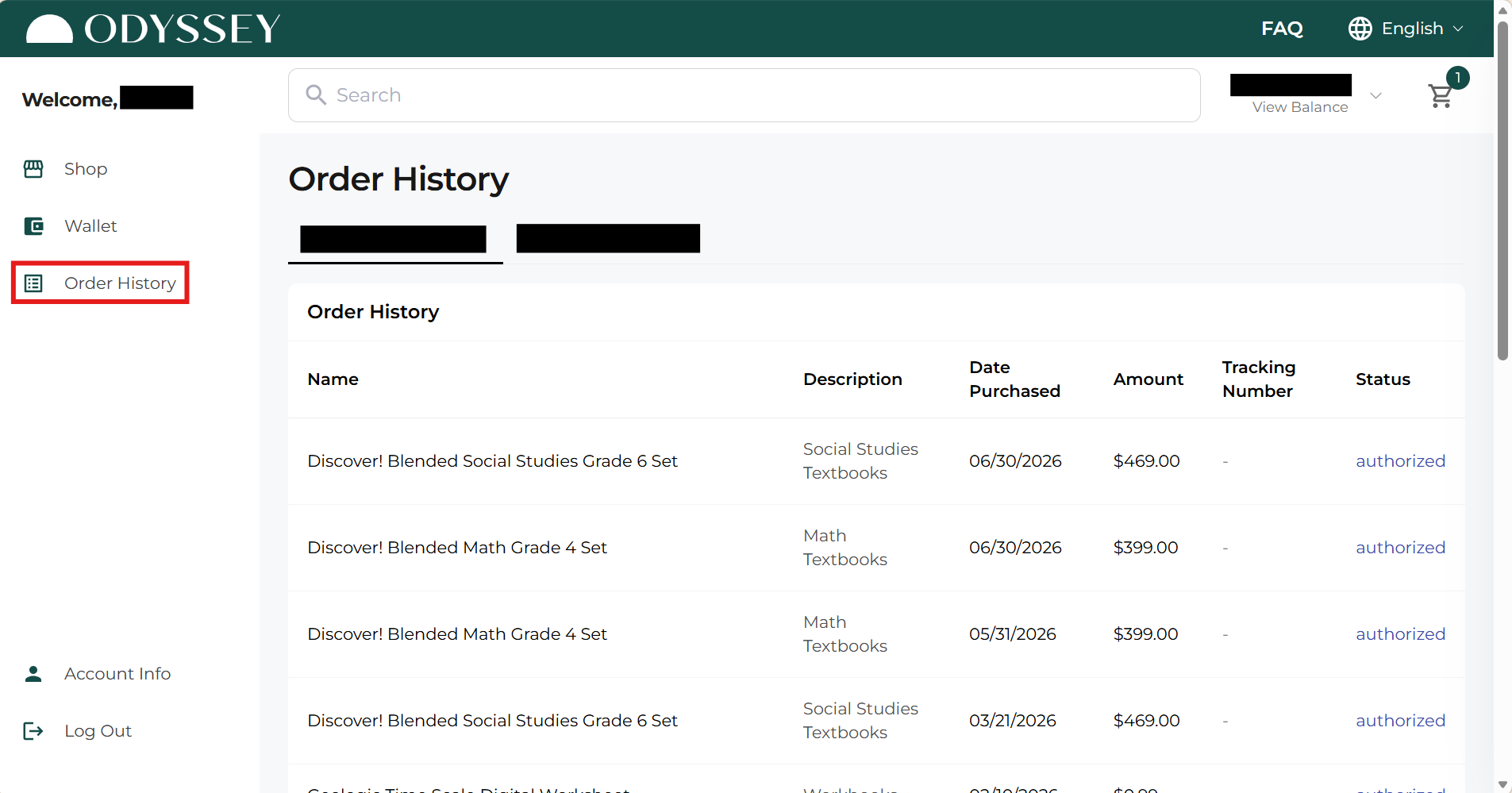Click the Odyssey logo

click(x=153, y=29)
